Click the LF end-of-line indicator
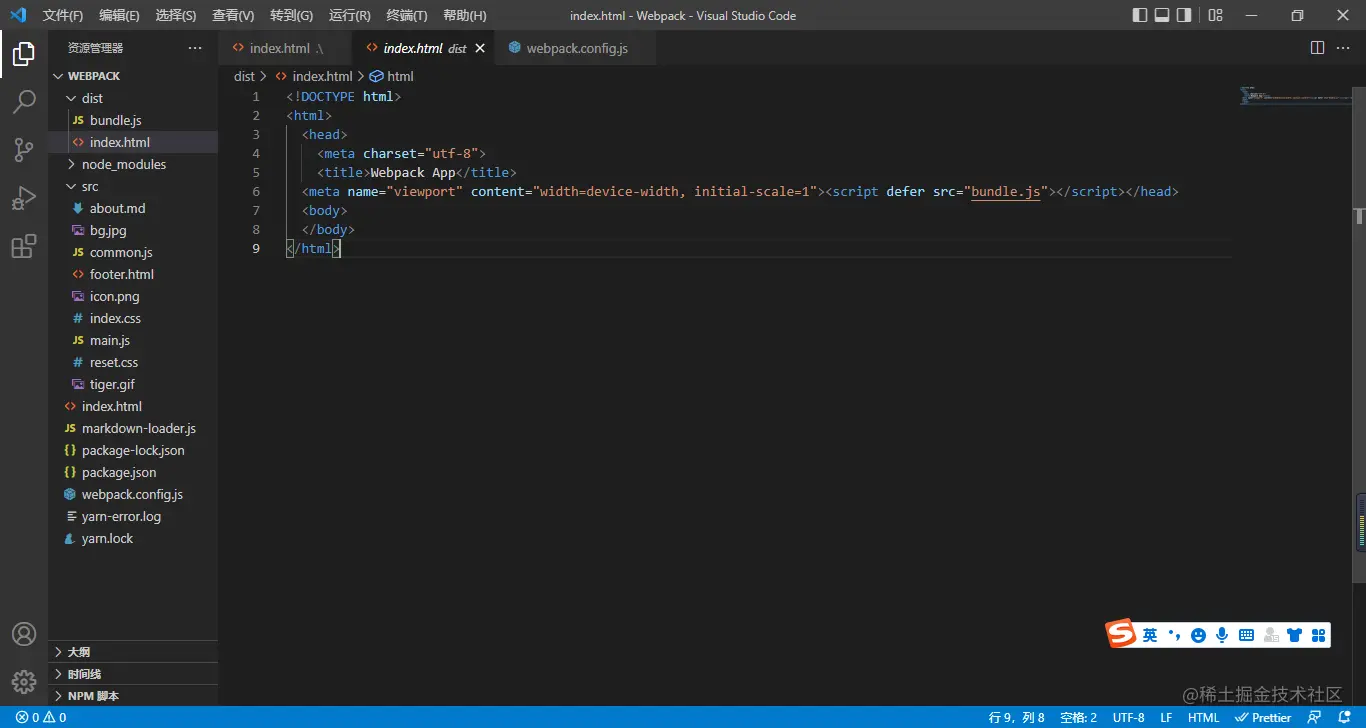The width and height of the screenshot is (1366, 728). click(1166, 717)
